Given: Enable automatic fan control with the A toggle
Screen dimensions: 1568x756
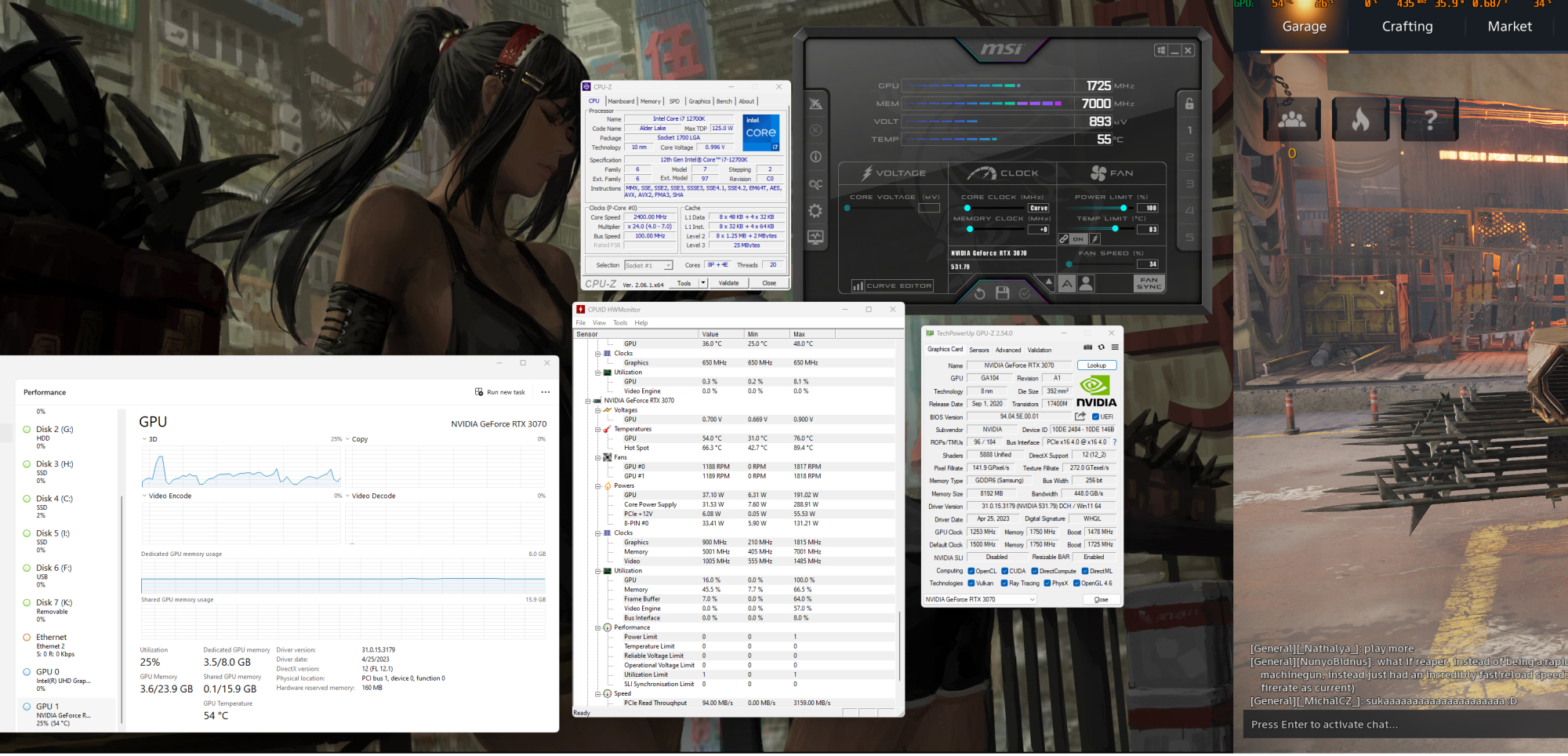Looking at the screenshot, I should coord(1067,284).
